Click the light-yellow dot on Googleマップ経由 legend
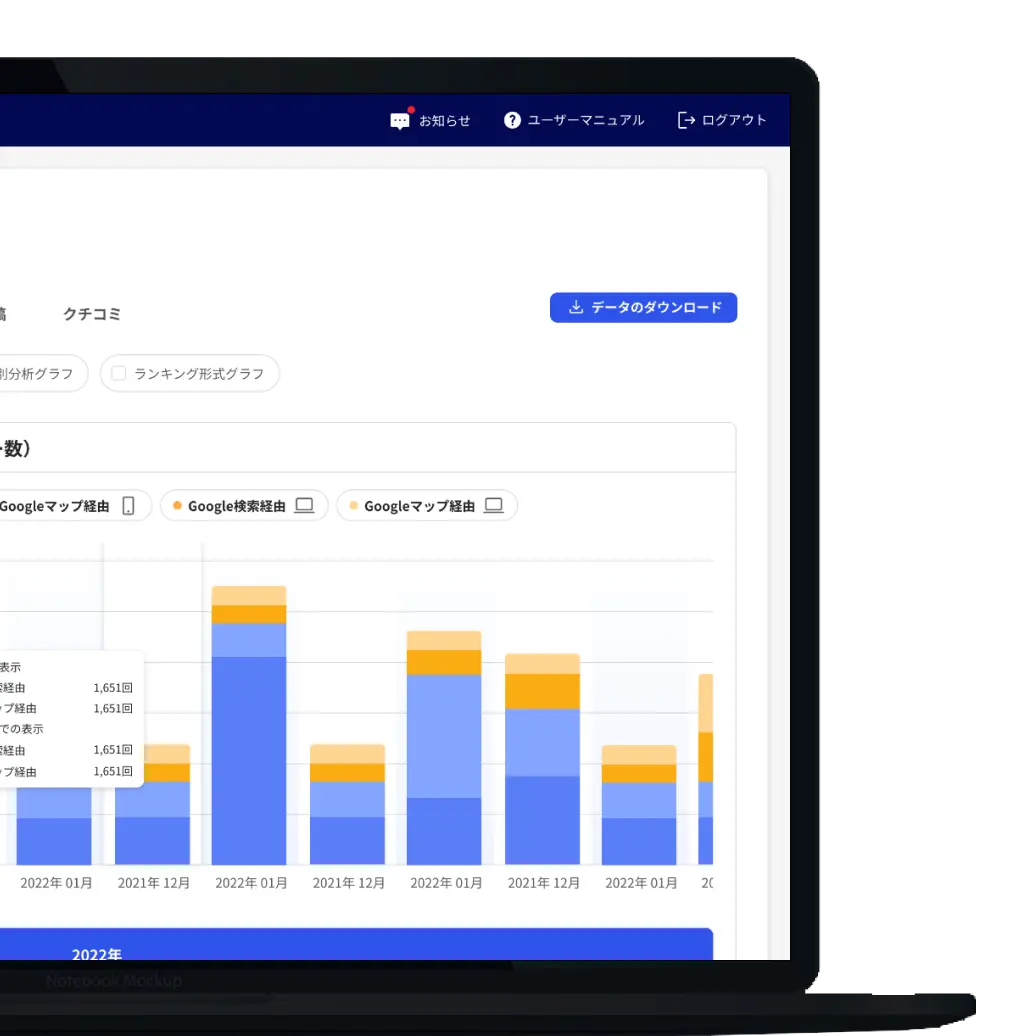Screen dimensions: 1016x1036 tap(353, 506)
